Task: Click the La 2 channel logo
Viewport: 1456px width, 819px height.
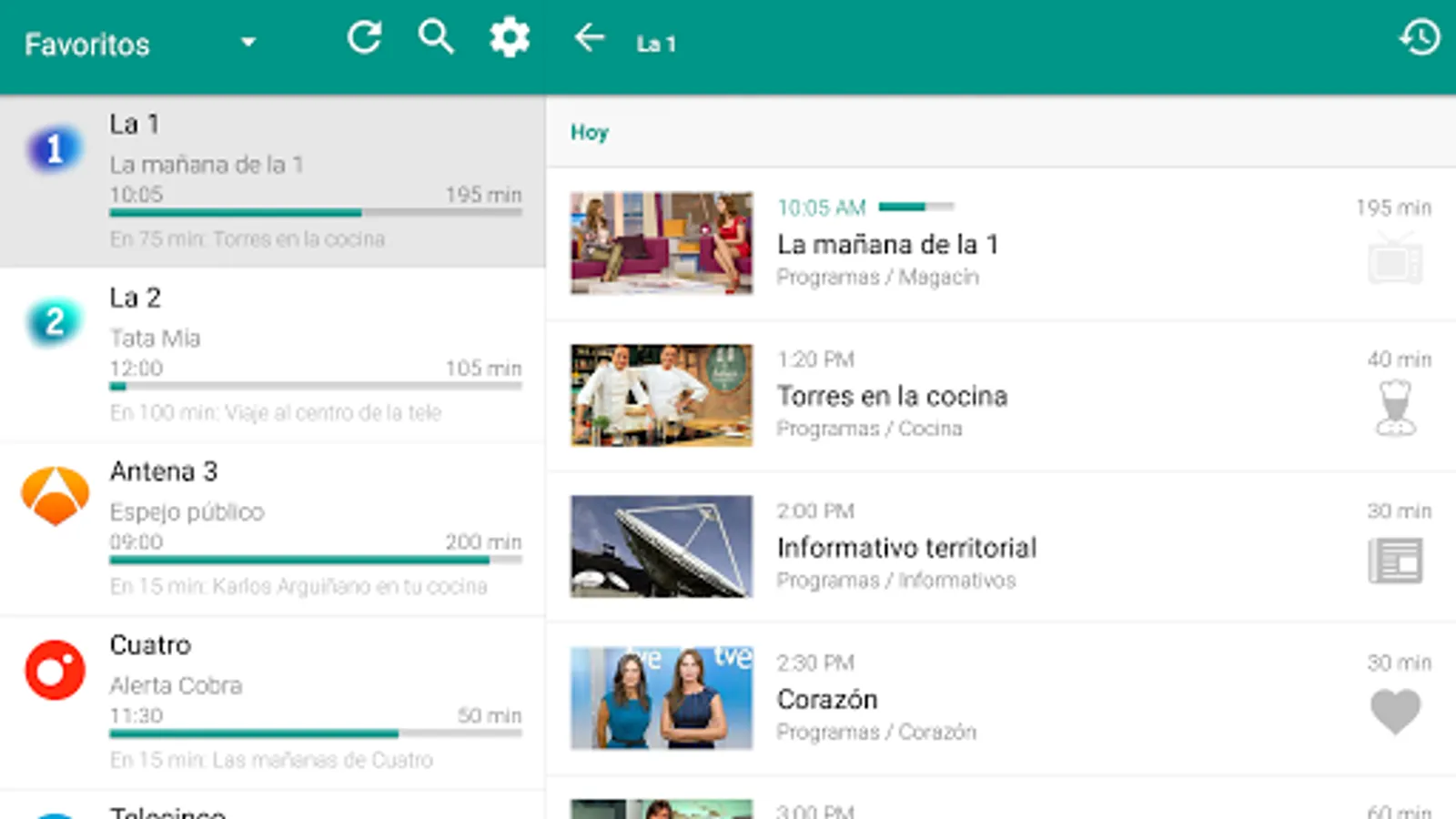Action: (x=55, y=322)
